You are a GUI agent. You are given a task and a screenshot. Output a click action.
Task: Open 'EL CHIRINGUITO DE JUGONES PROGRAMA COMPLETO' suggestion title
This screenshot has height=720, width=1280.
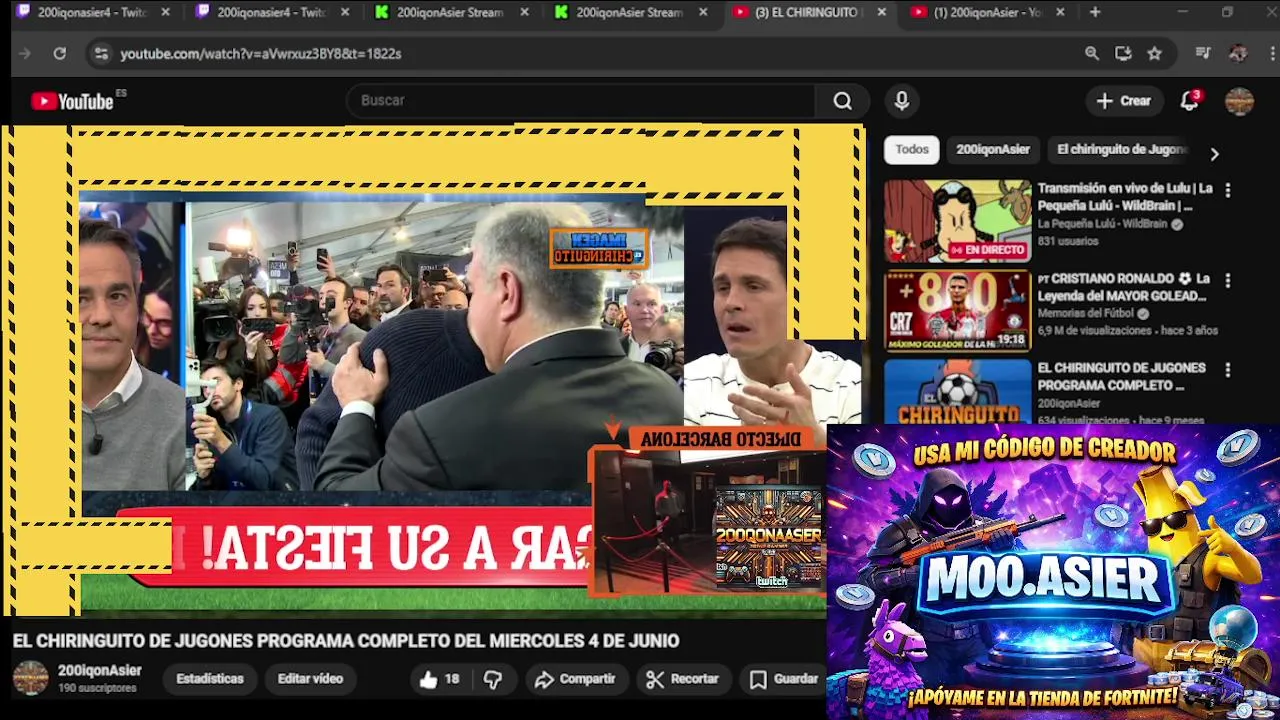tap(1122, 376)
